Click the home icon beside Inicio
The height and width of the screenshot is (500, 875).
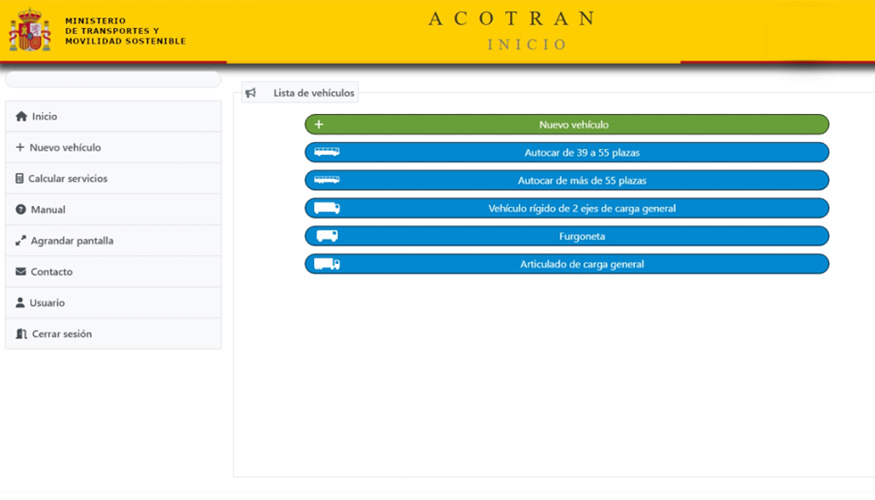pyautogui.click(x=21, y=117)
